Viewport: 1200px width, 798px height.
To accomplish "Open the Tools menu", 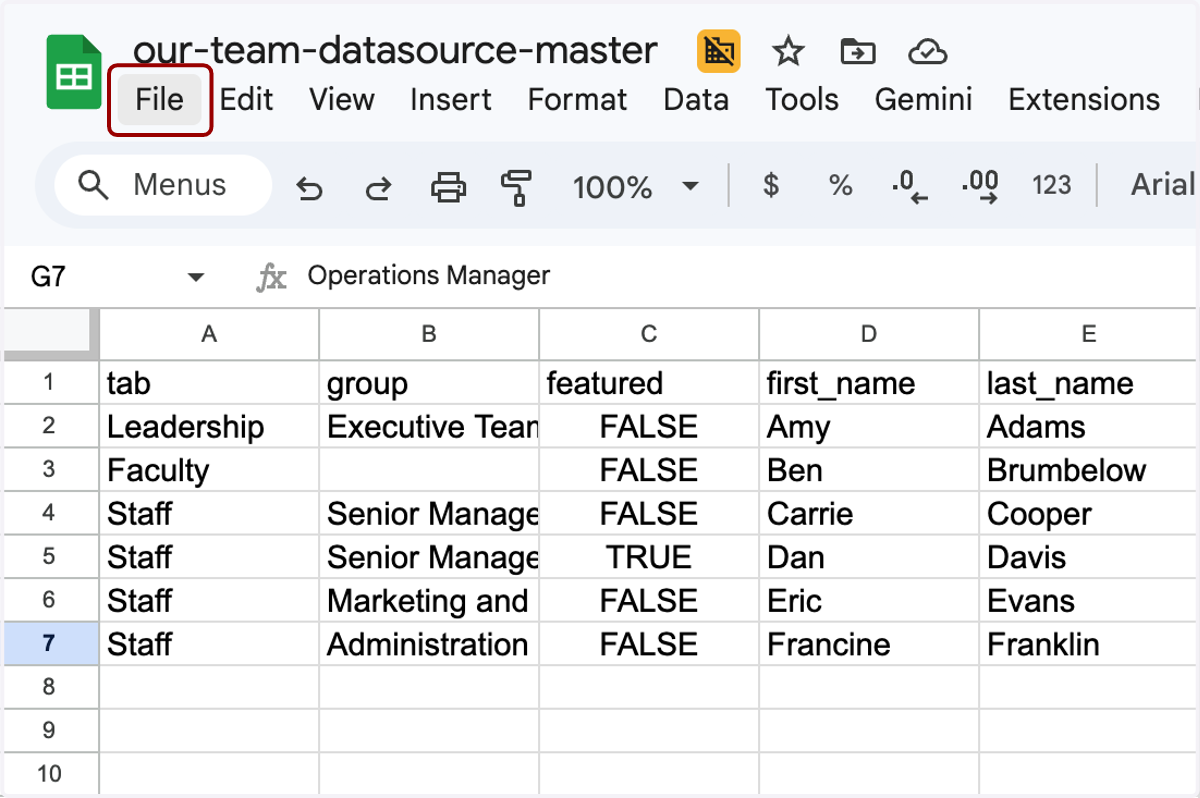I will tap(802, 100).
